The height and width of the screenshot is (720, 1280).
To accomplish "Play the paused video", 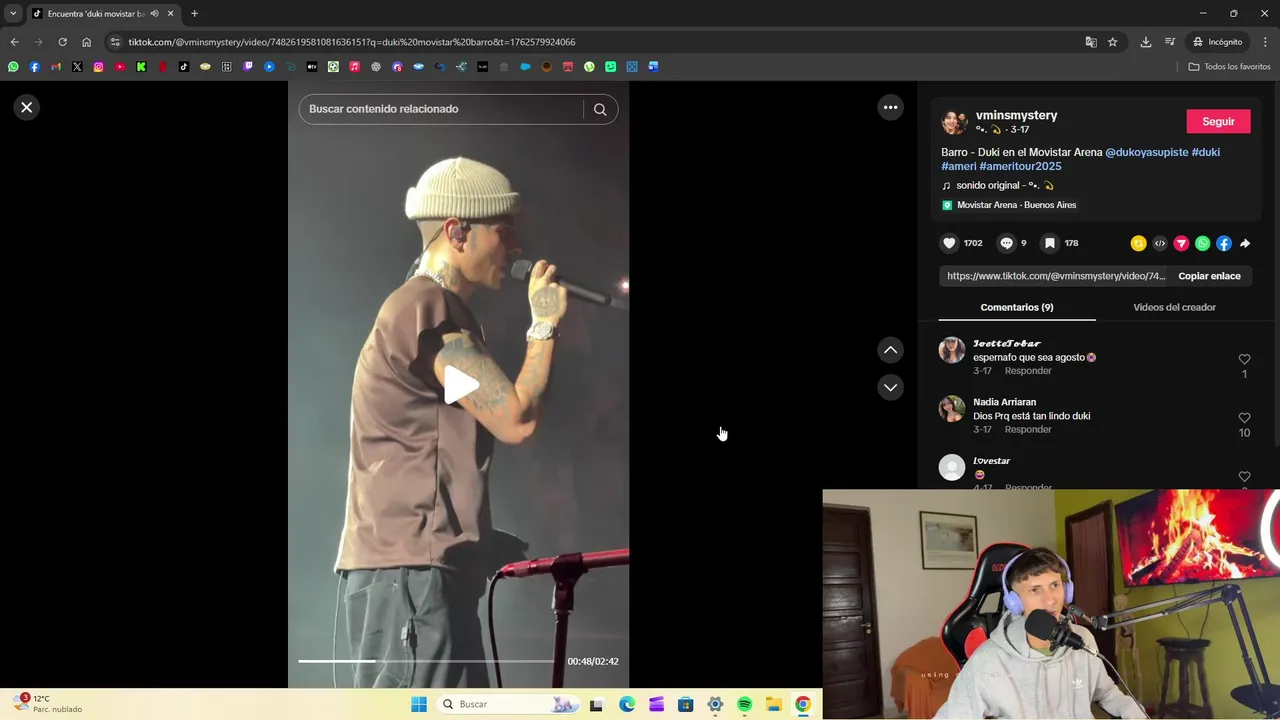I will (x=459, y=385).
